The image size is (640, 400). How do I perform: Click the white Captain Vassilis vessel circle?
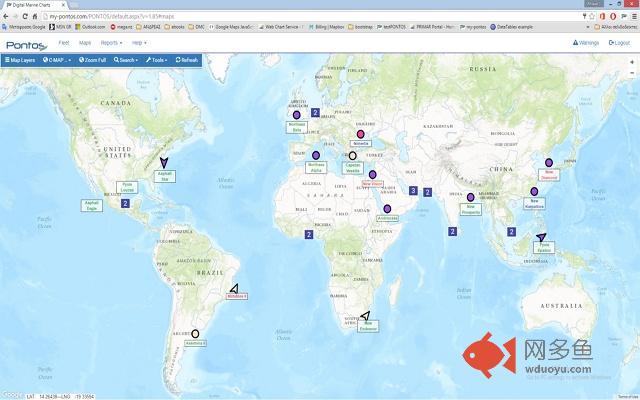pyautogui.click(x=352, y=156)
